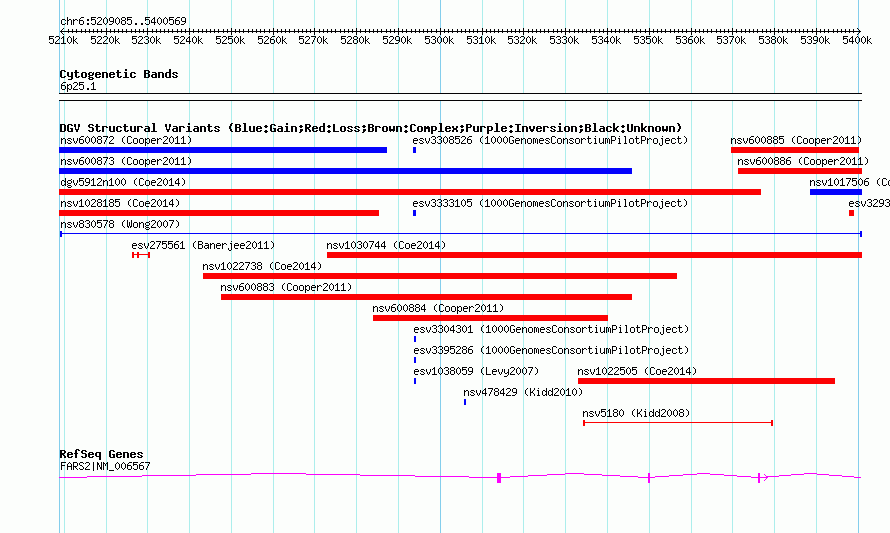Screen dimensions: 890x533
Task: Select the nsv600883 (Cooper2011) red bar
Action: [426, 297]
